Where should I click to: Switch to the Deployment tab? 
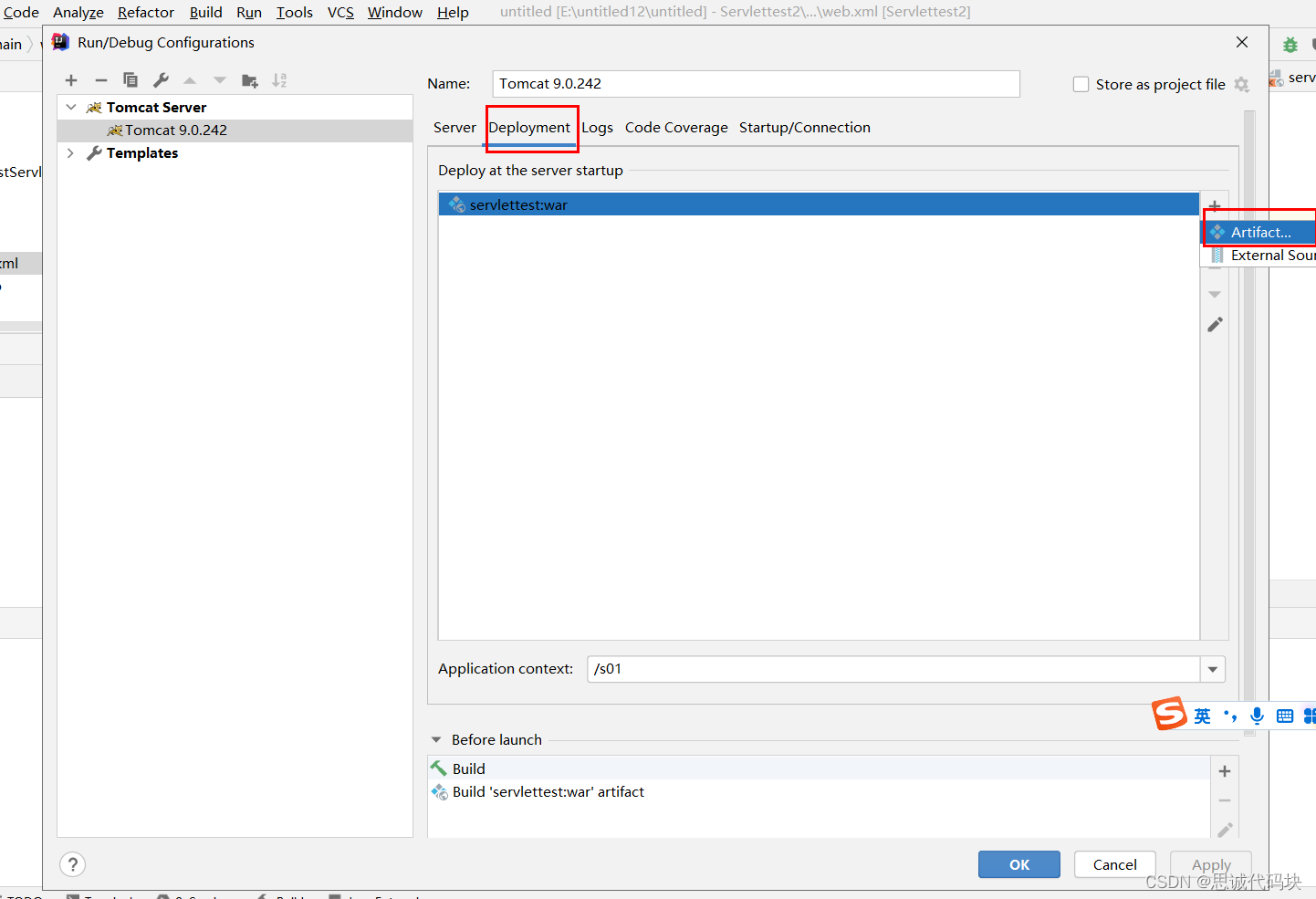(x=529, y=128)
